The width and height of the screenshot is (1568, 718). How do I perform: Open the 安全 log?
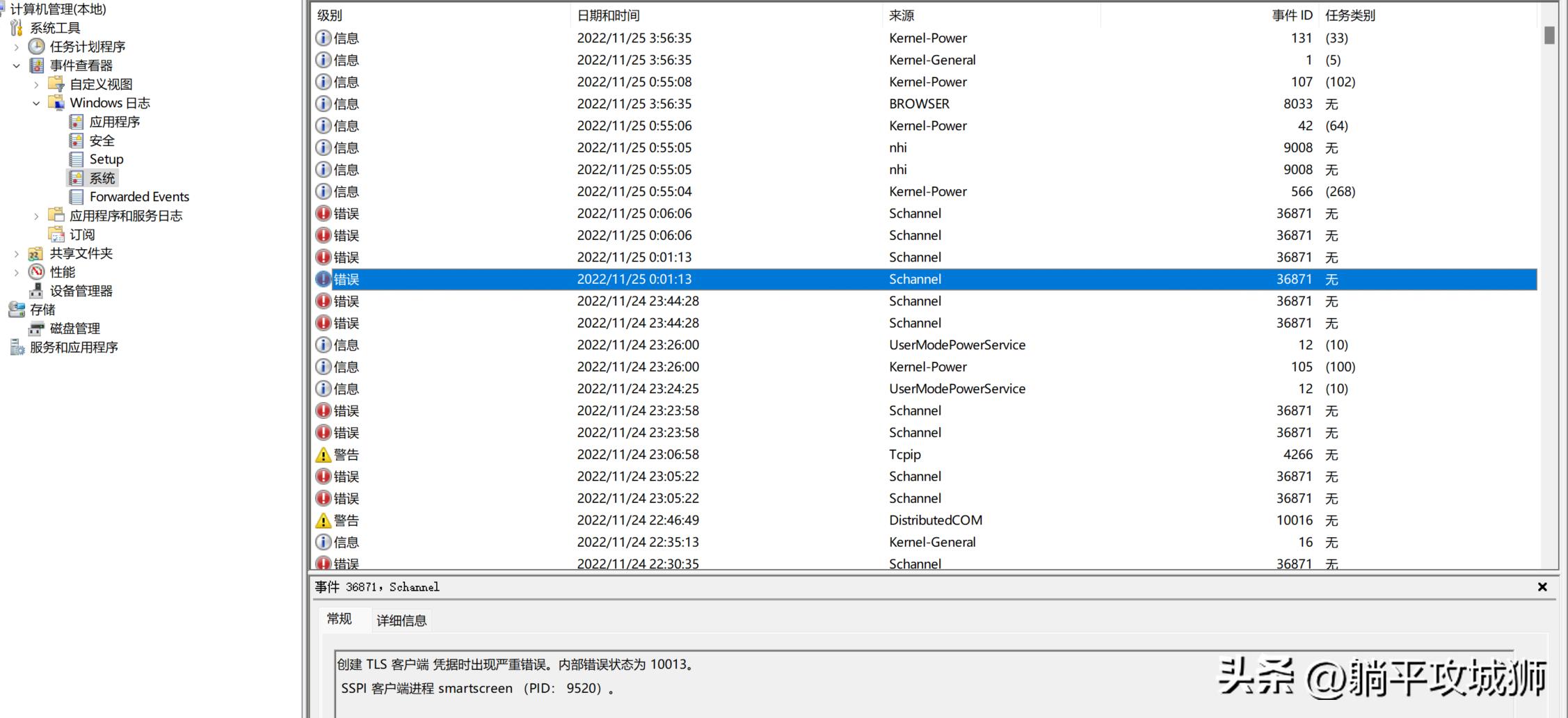coord(102,141)
